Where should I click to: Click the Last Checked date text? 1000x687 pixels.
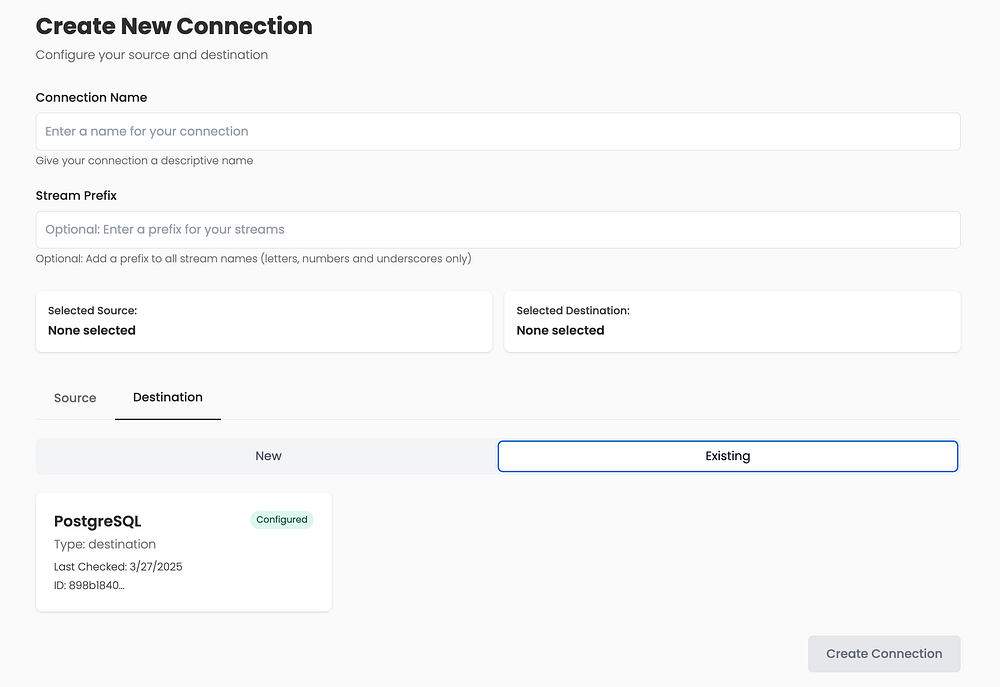pos(118,567)
